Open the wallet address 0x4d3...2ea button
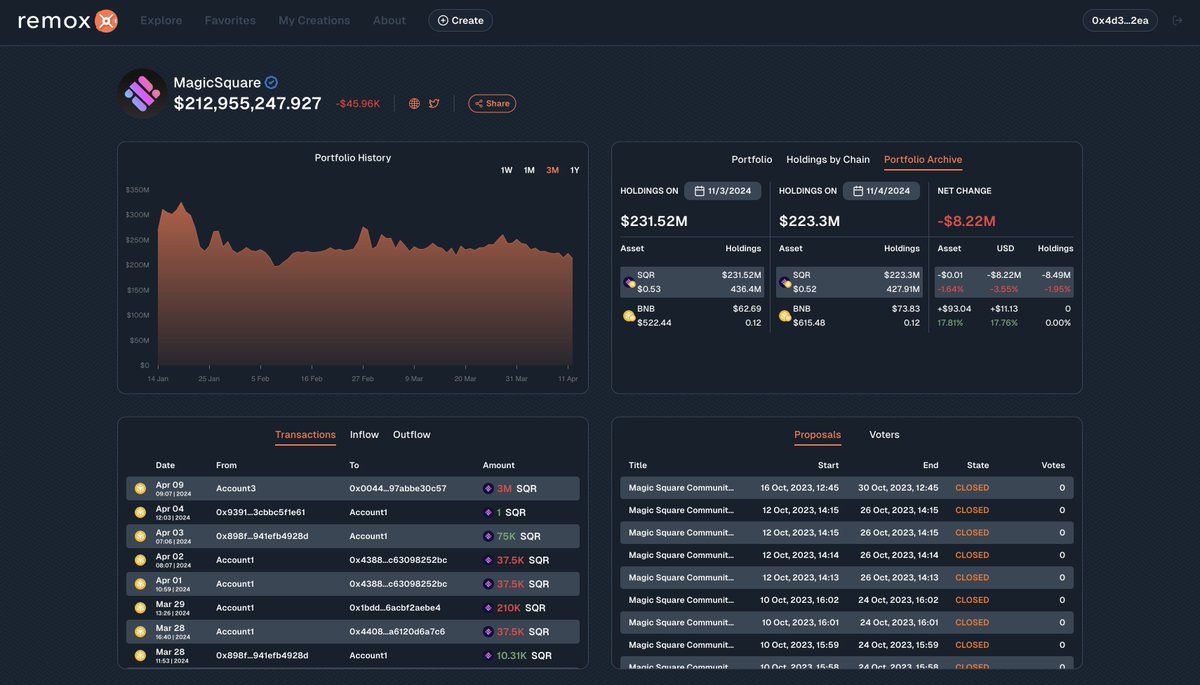The height and width of the screenshot is (685, 1200). [x=1120, y=20]
